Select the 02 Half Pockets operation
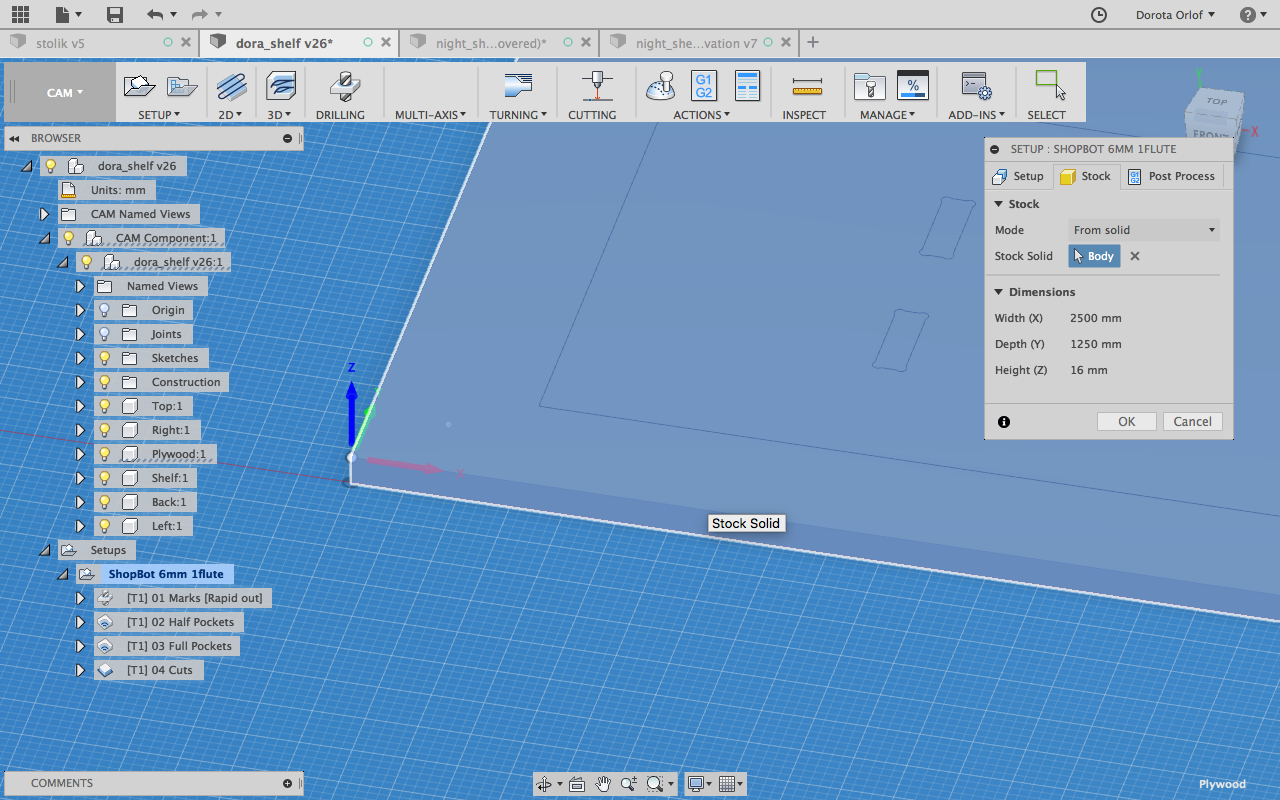 click(x=180, y=622)
